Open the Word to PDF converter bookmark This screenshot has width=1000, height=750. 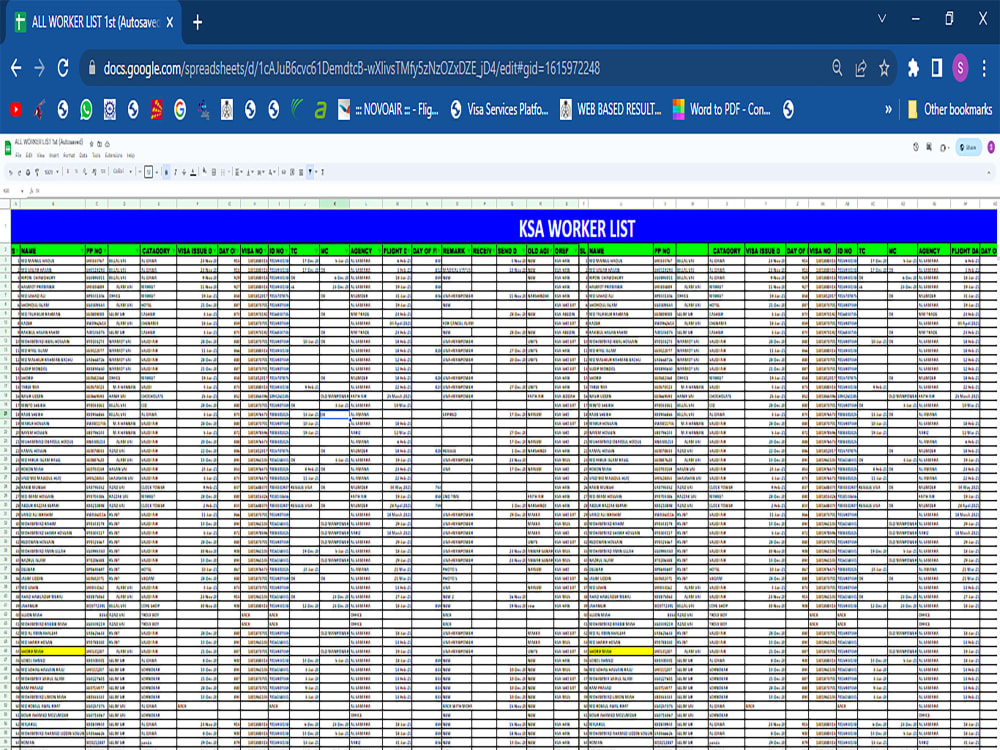pyautogui.click(x=721, y=110)
